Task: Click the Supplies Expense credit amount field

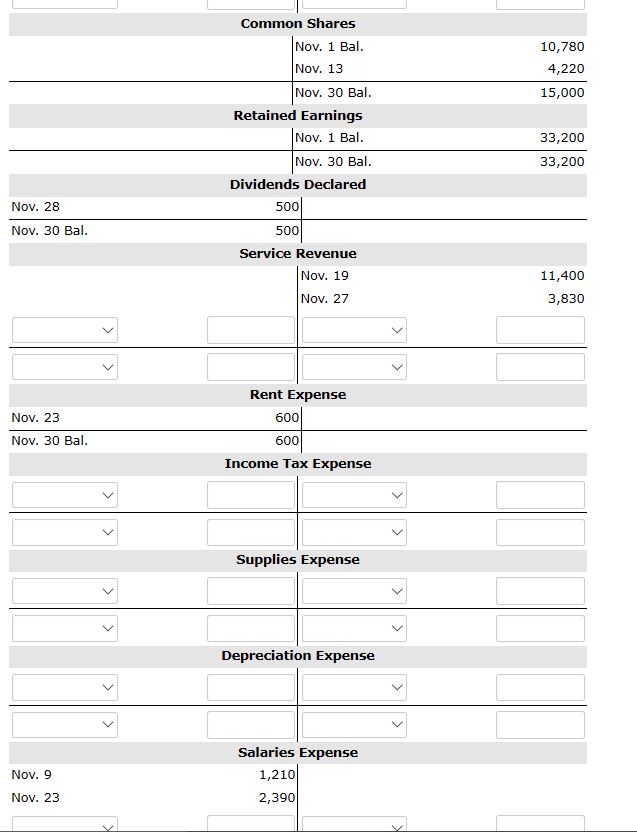Action: pos(540,591)
